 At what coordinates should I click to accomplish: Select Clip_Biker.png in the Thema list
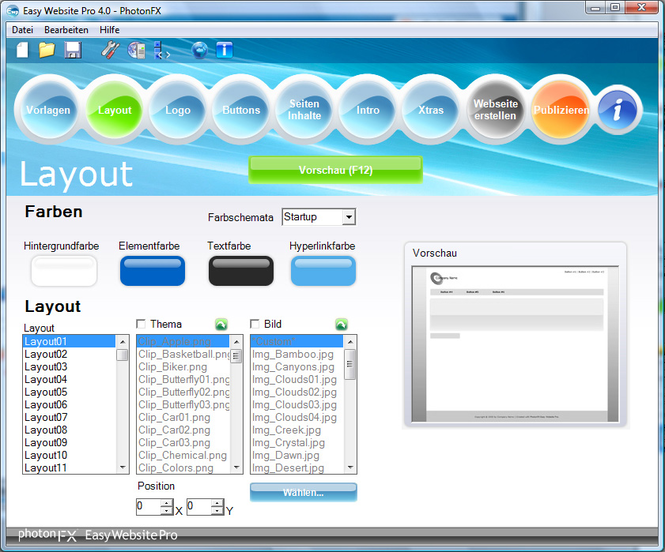183,367
